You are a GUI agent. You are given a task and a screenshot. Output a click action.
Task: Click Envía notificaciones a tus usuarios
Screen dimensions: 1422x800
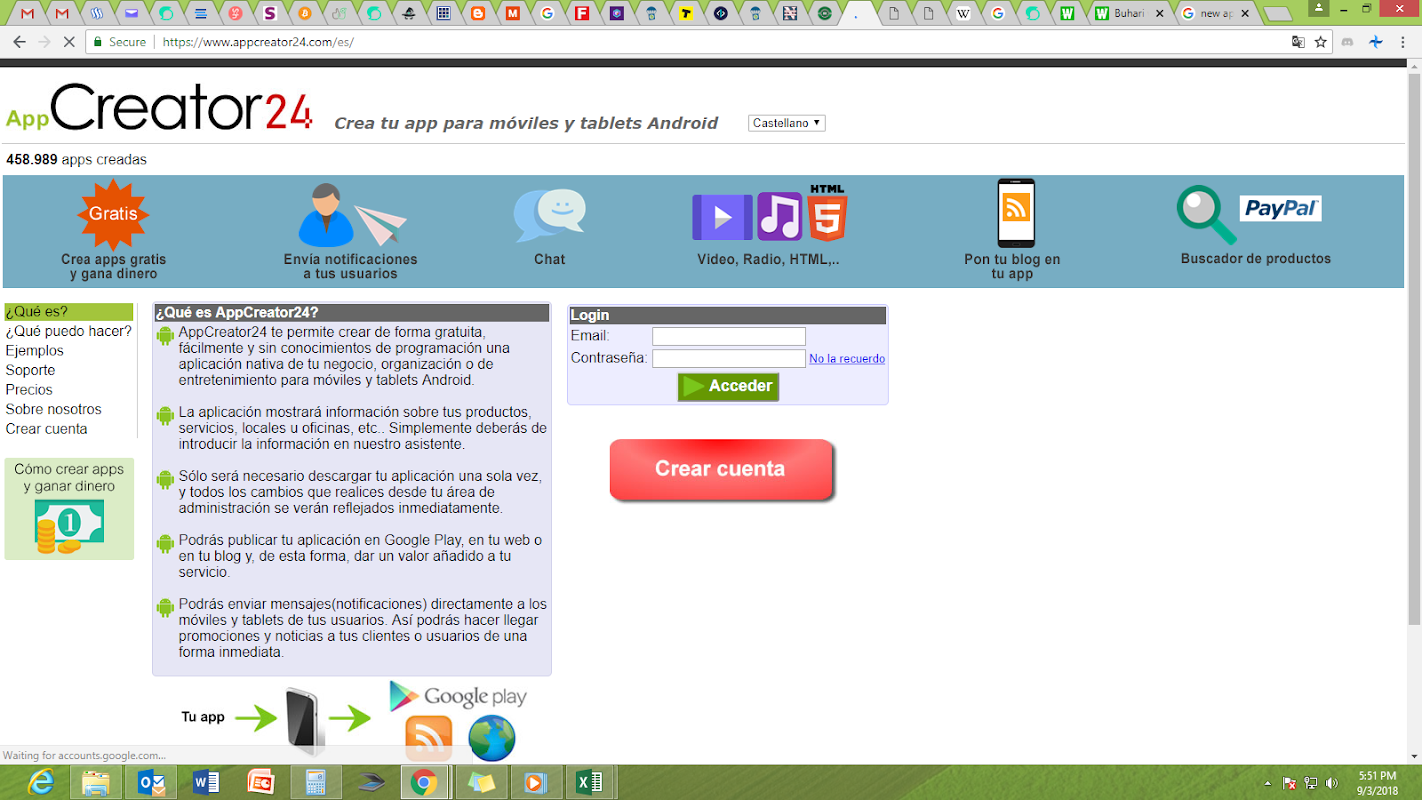[x=351, y=267]
